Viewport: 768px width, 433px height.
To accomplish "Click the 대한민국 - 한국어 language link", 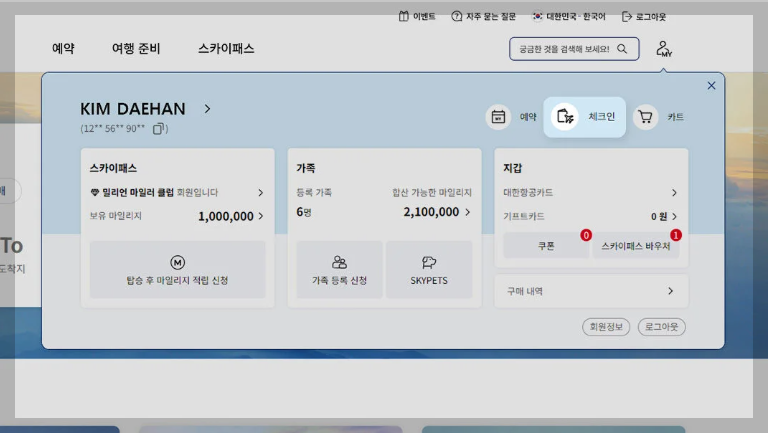I will tap(576, 17).
